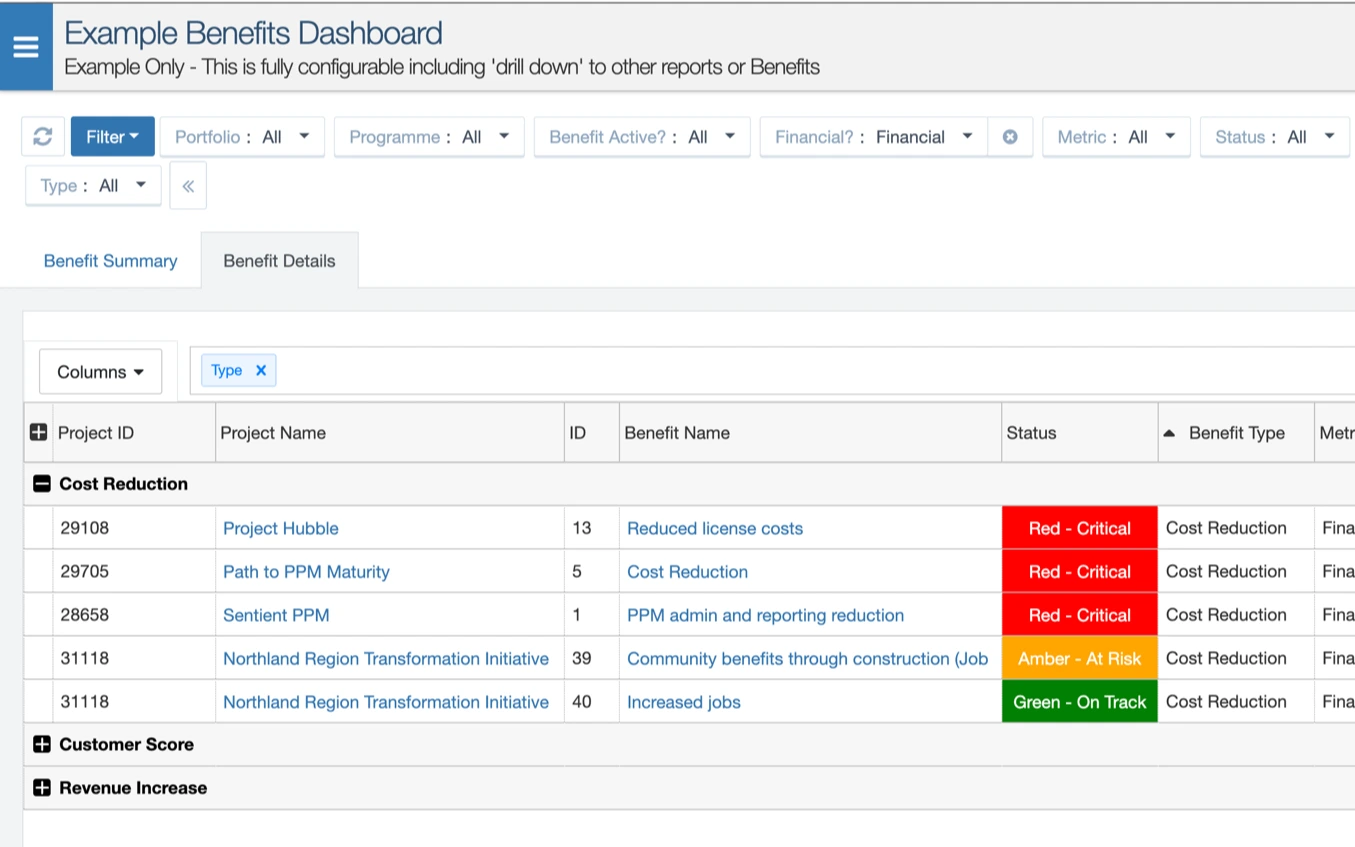Open the Filter dropdown button
Screen dimensions: 1355x847
pyautogui.click(x=113, y=137)
